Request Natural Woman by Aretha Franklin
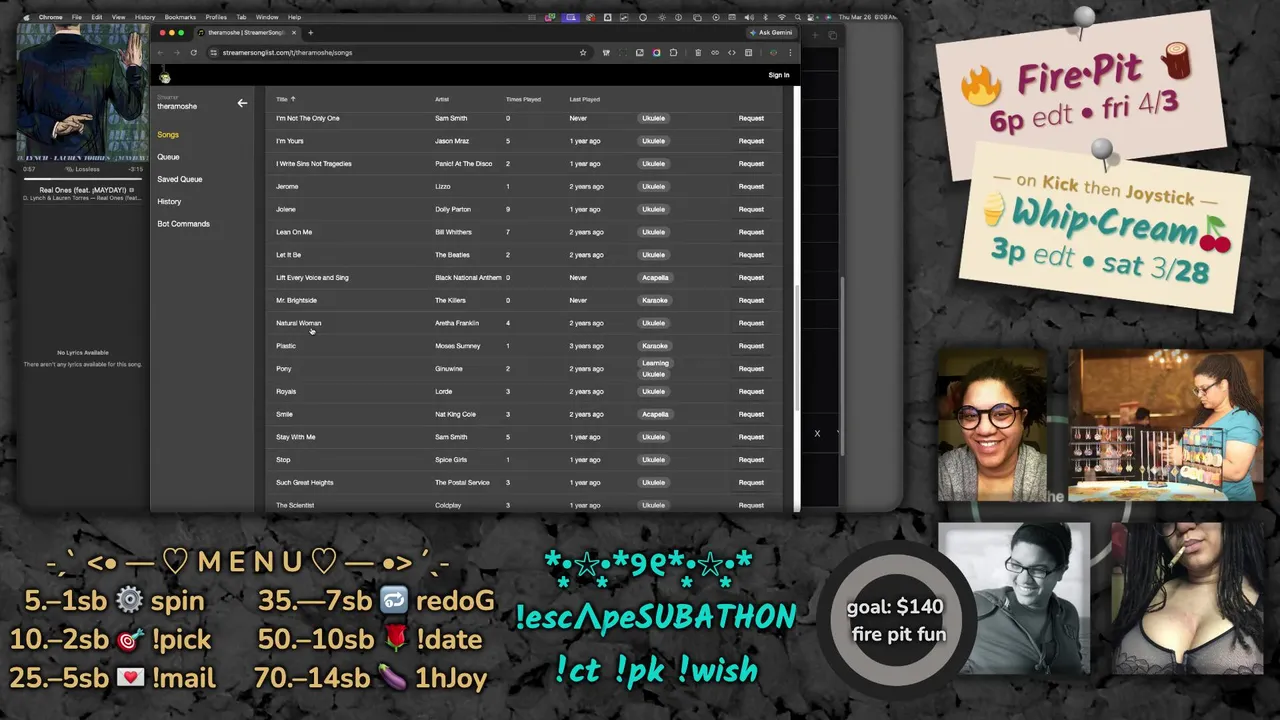The image size is (1280, 720). click(x=751, y=323)
